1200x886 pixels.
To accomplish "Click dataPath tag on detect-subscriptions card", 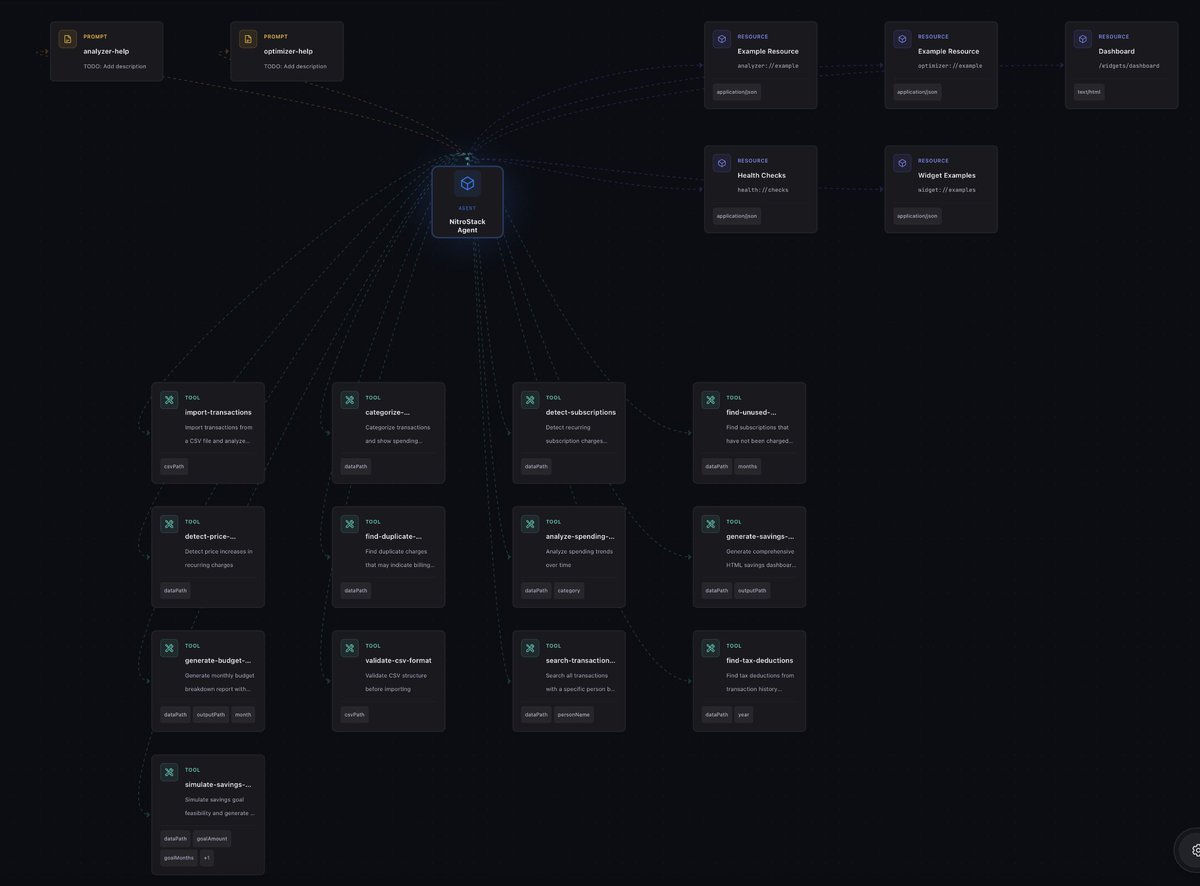I will [536, 466].
